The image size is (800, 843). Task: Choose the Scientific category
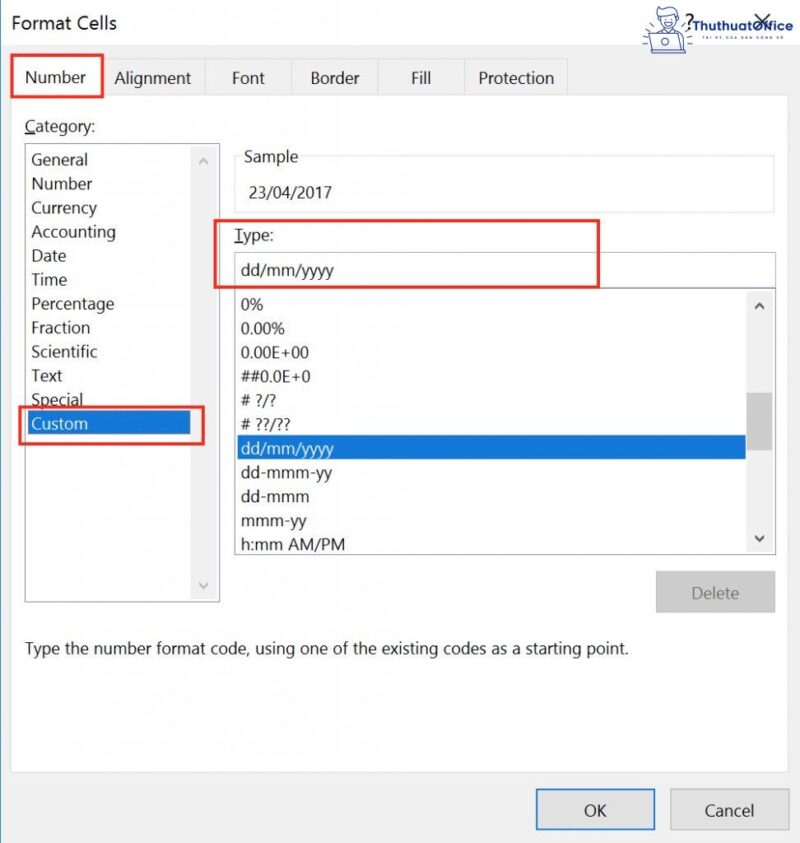pos(64,351)
